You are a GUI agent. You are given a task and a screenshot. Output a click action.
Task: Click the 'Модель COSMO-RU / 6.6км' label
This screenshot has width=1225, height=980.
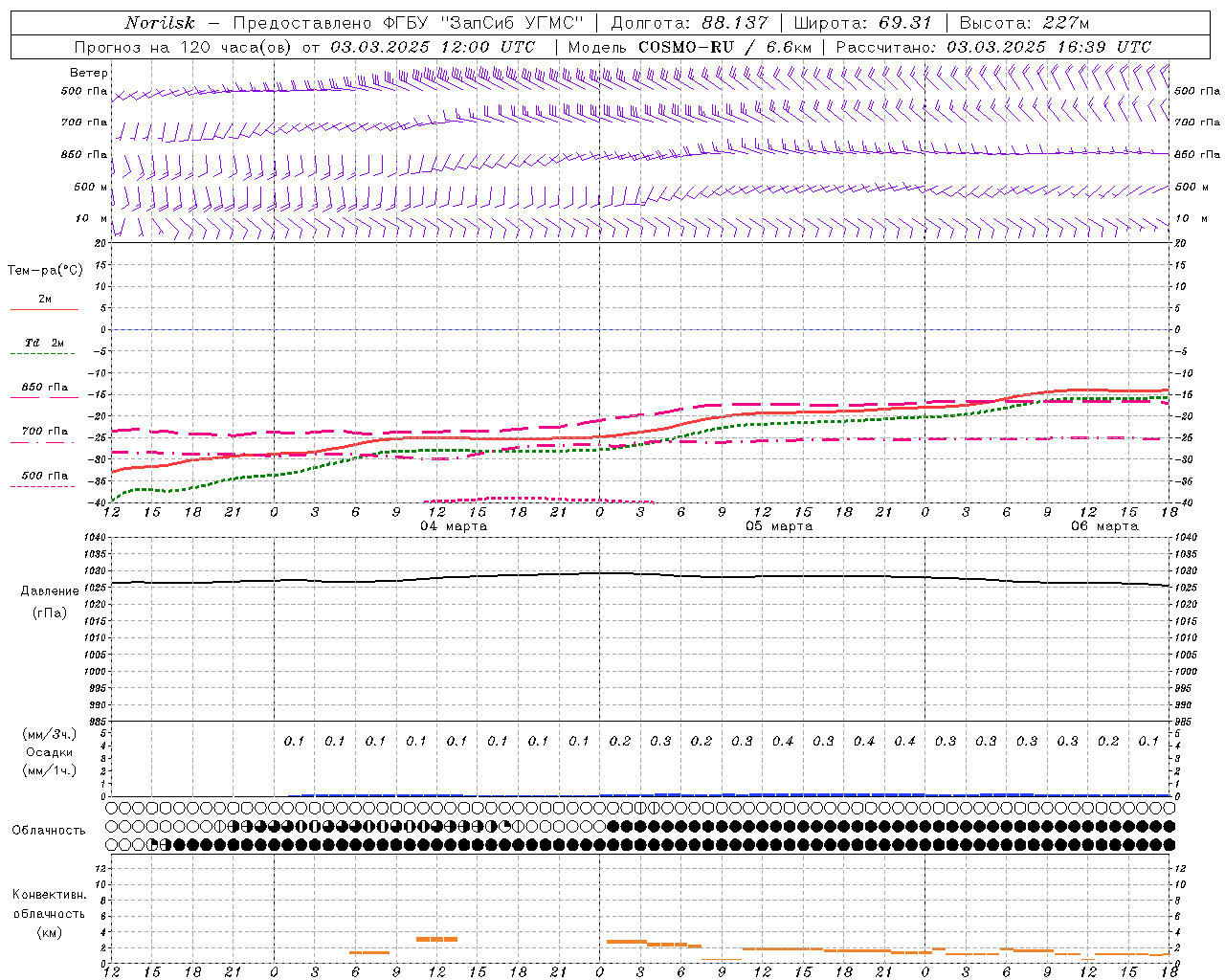tap(690, 47)
